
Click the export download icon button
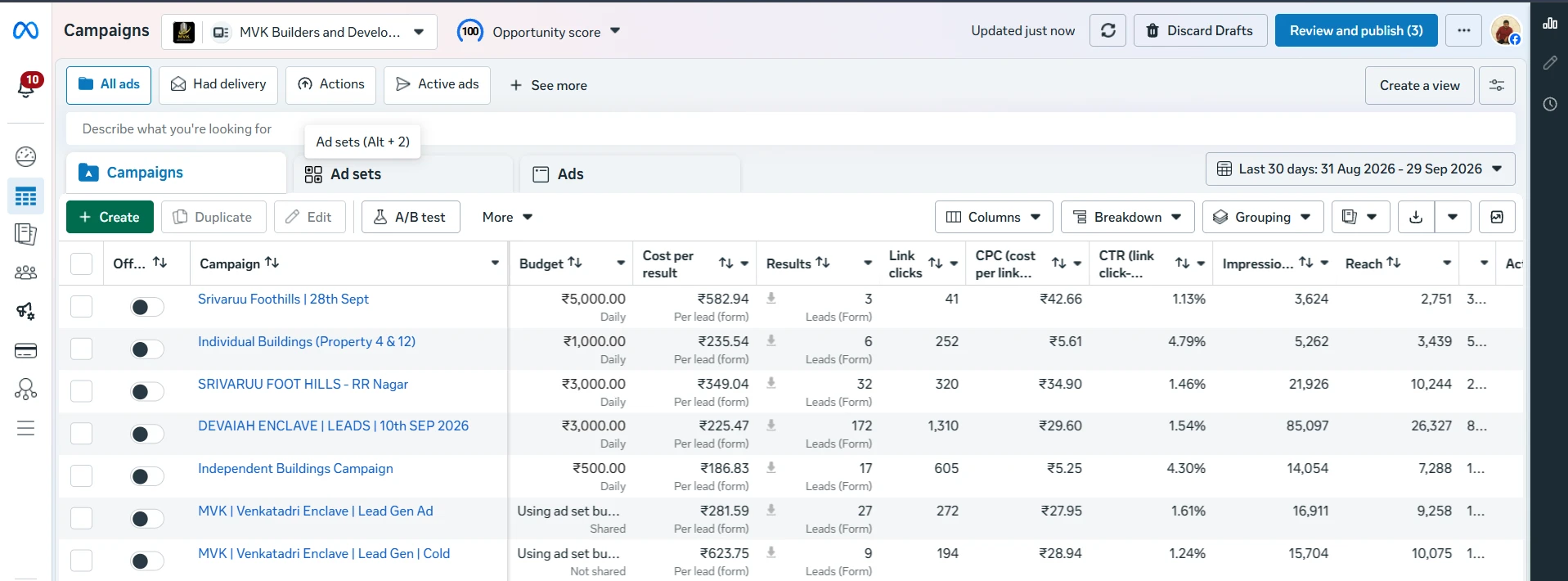(x=1417, y=217)
